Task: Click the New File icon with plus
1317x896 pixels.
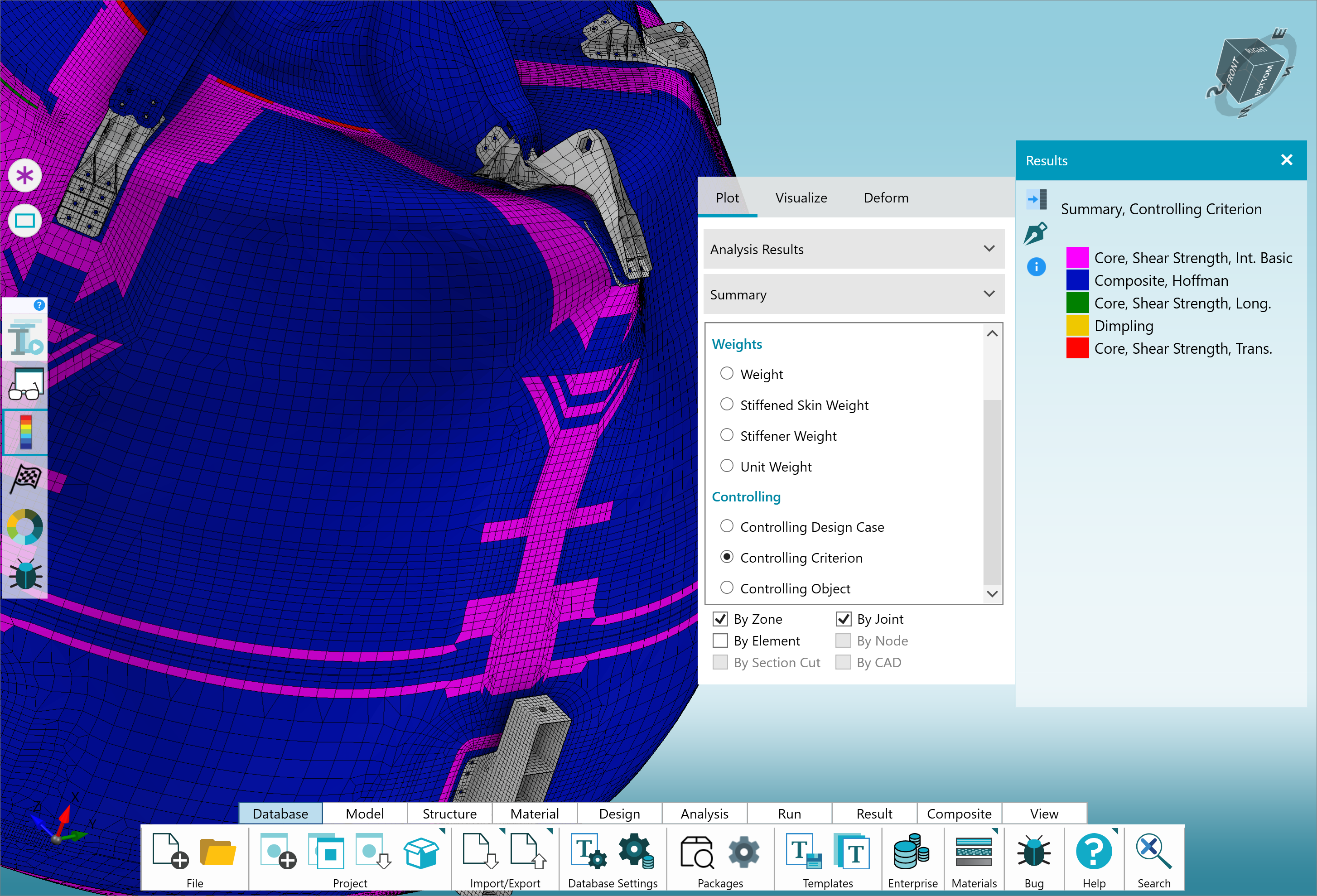Action: pyautogui.click(x=170, y=851)
